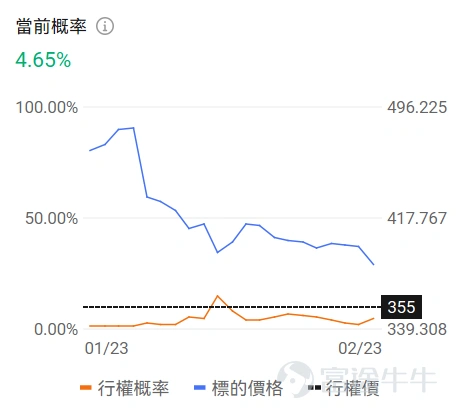Click the 50.00% probability axis label
457x416 pixels.
tap(52, 219)
